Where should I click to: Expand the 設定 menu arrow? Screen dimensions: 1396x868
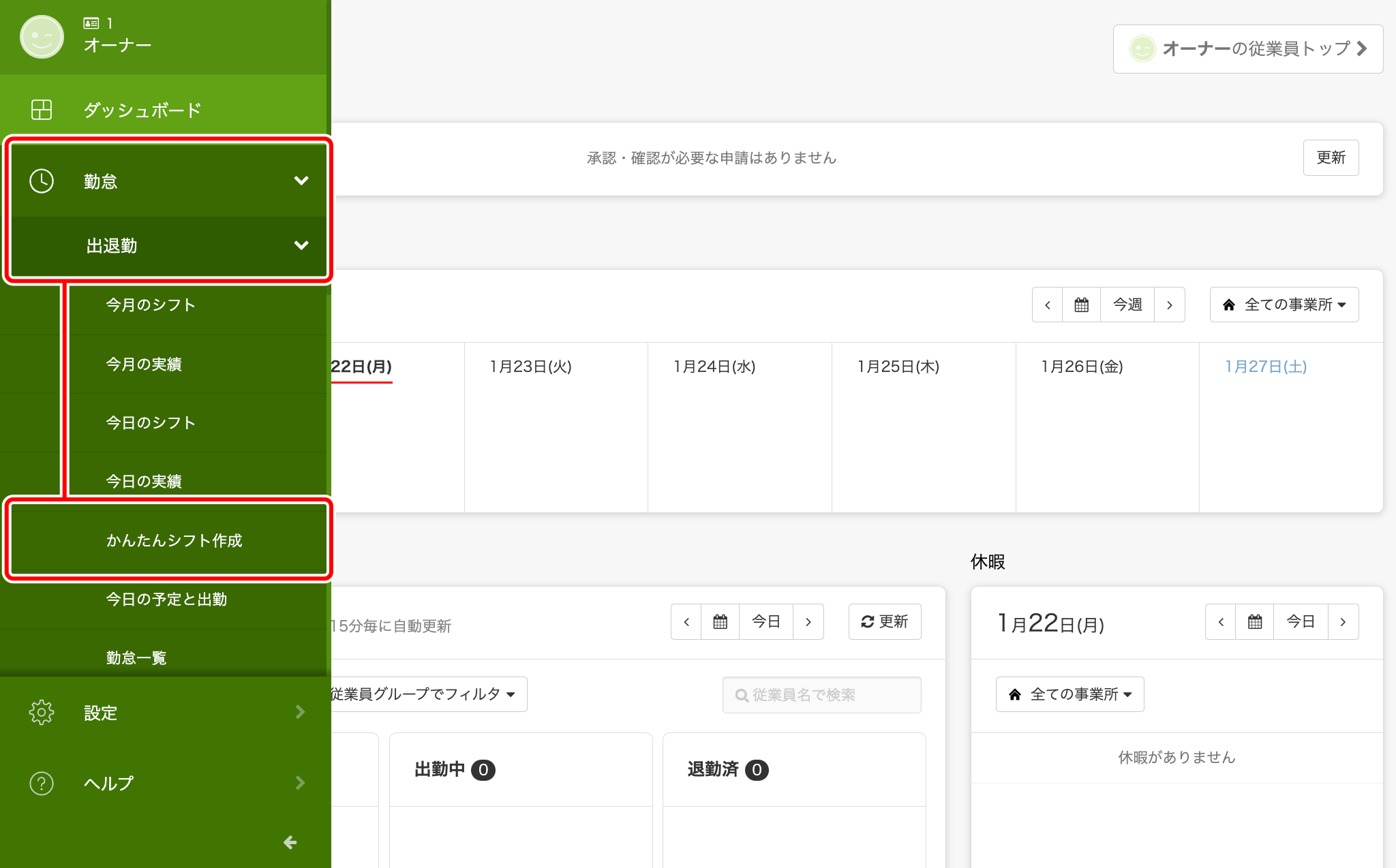[x=301, y=712]
